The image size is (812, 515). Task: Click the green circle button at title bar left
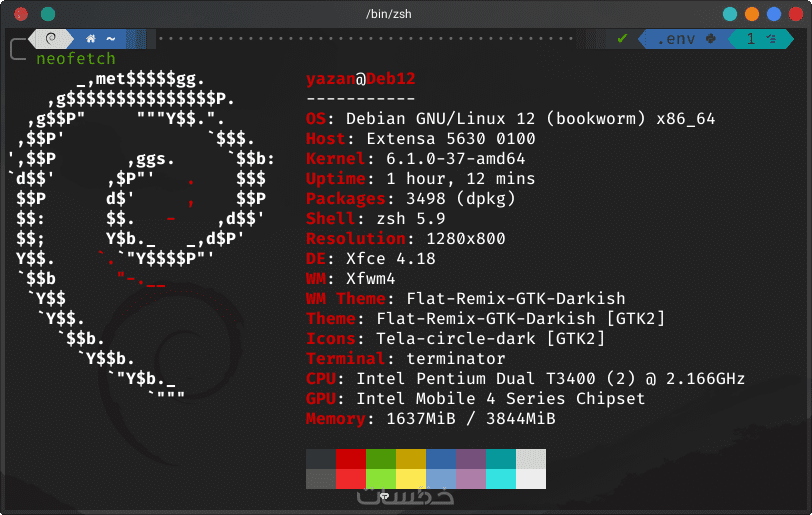click(x=48, y=14)
